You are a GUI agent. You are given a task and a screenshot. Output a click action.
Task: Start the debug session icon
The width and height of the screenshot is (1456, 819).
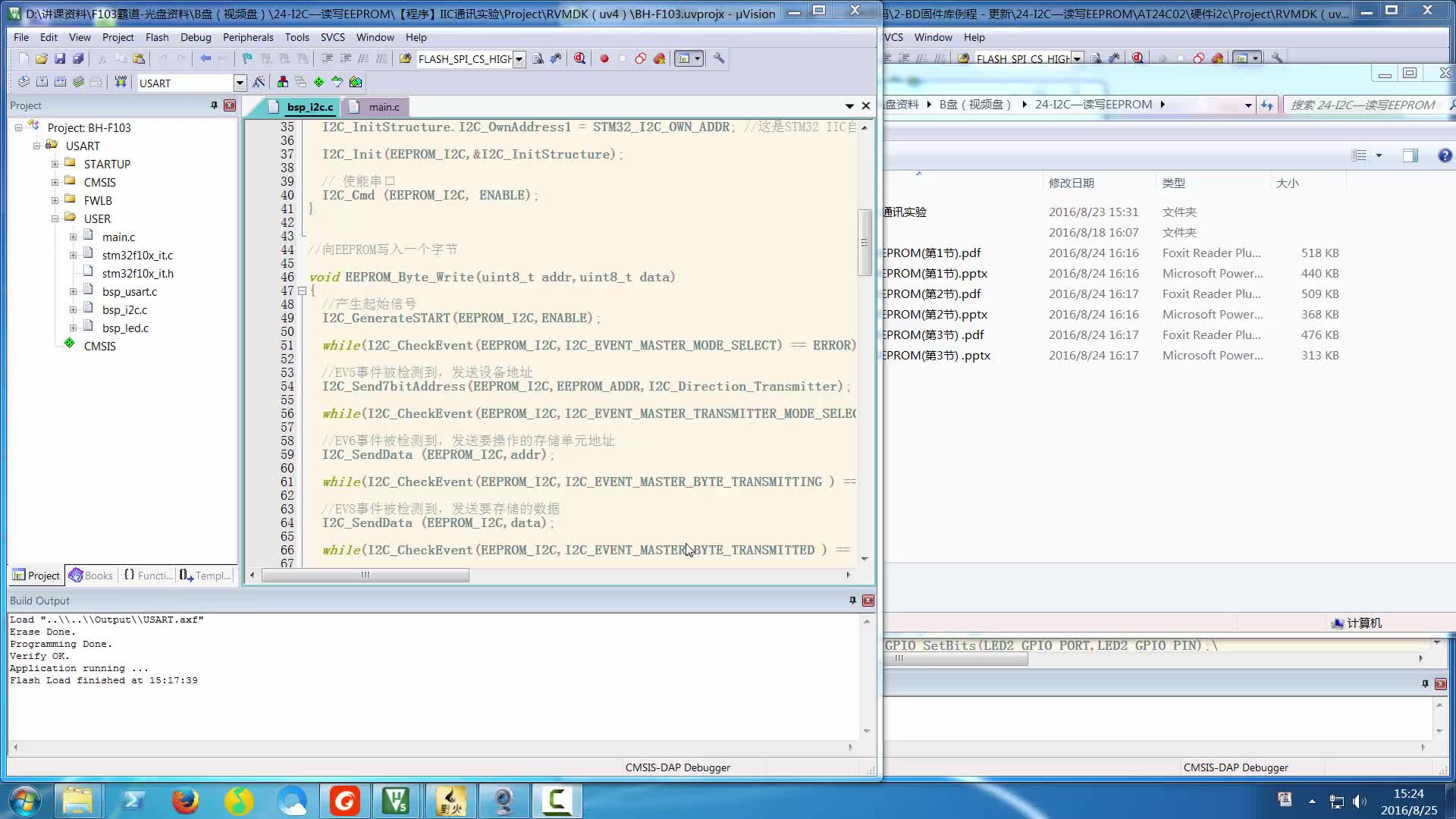(x=580, y=58)
